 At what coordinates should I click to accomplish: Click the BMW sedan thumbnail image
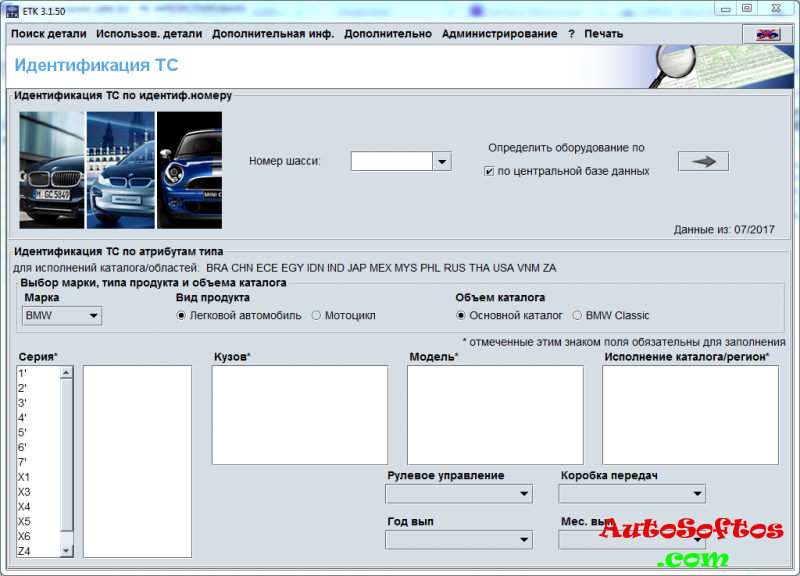pos(52,170)
